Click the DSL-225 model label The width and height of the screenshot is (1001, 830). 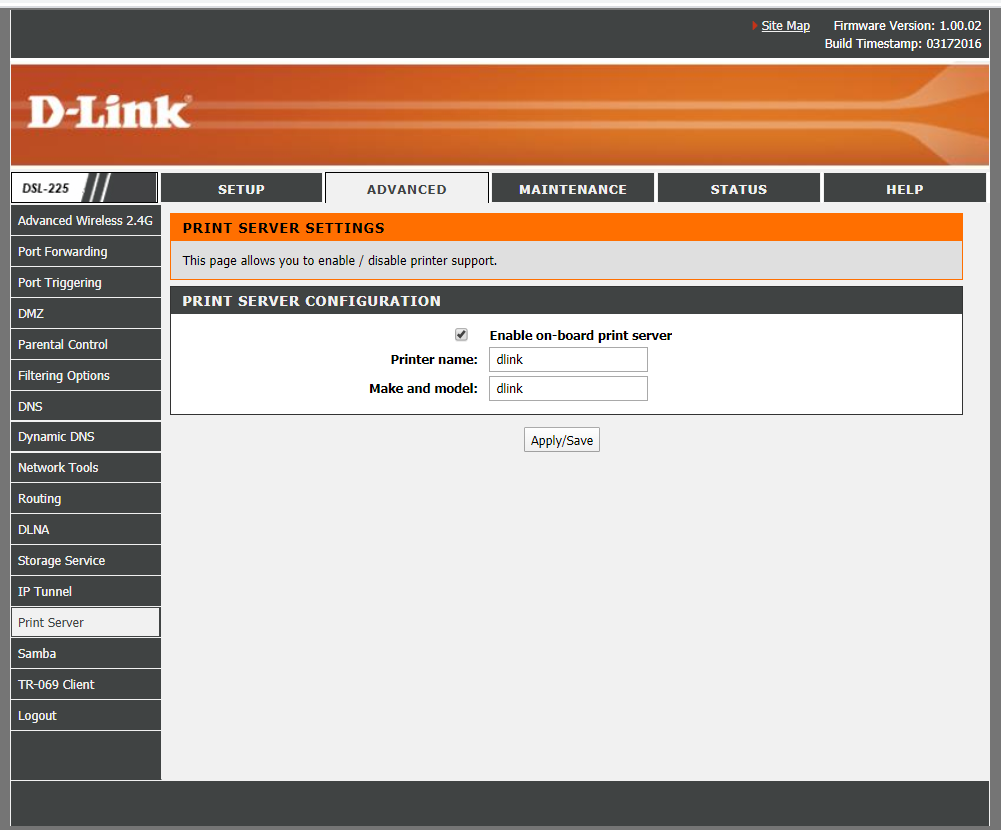point(45,188)
